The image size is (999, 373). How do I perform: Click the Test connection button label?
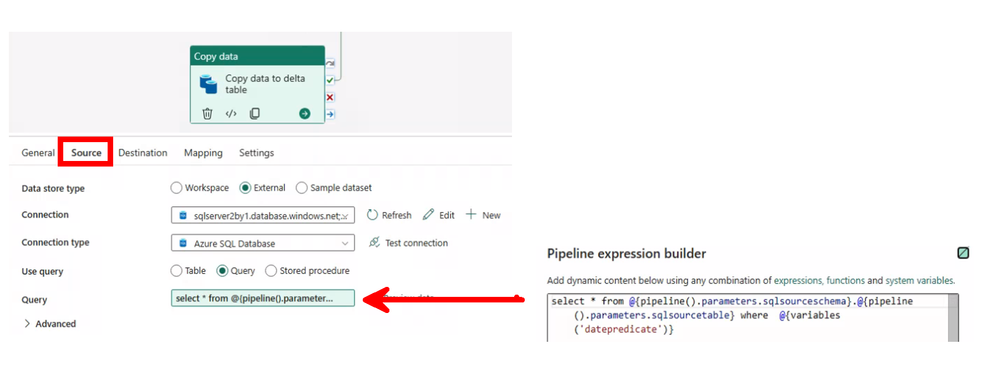pos(417,243)
